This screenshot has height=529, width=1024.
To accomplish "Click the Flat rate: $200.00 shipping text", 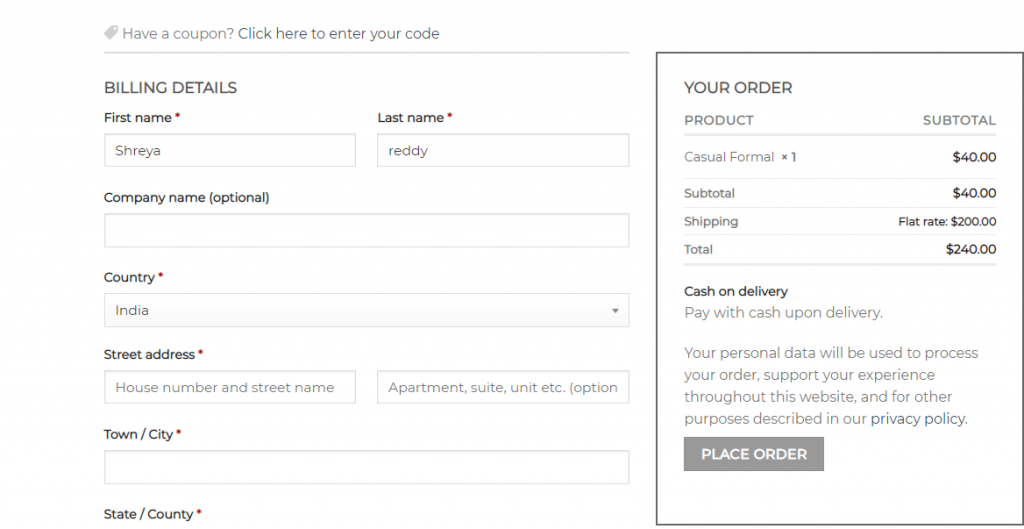I will (947, 222).
